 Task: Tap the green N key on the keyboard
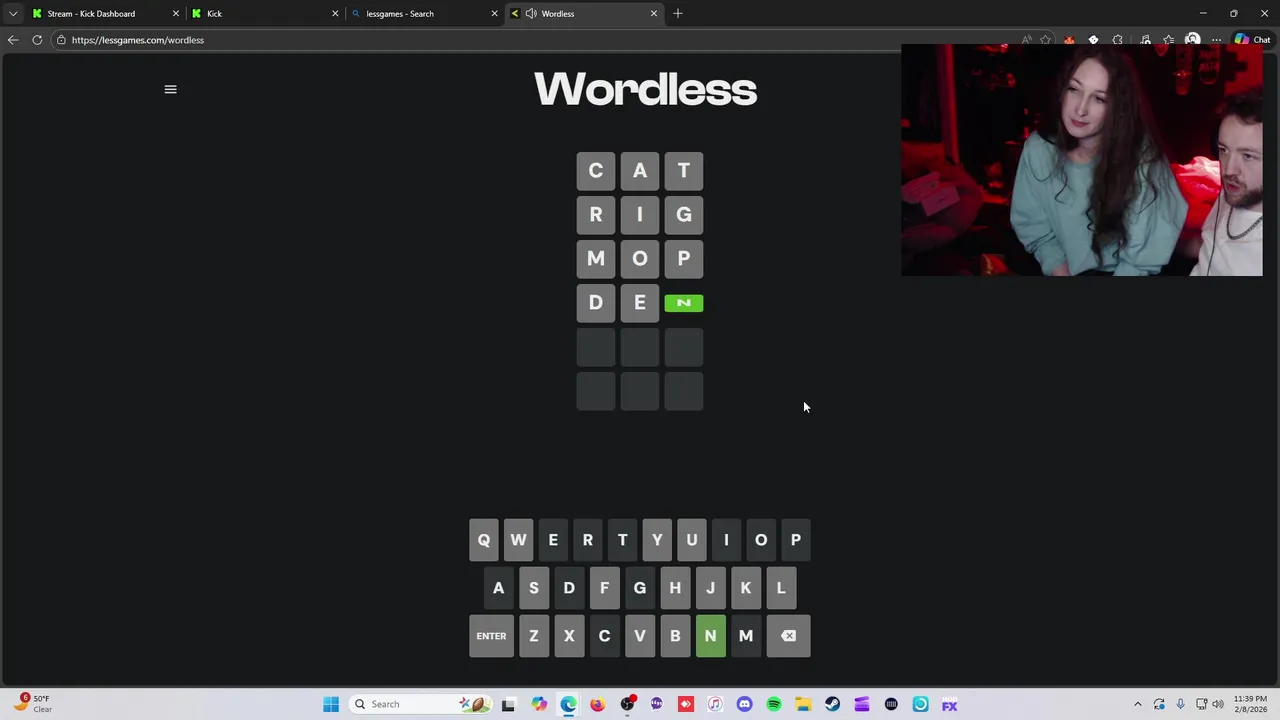[710, 636]
